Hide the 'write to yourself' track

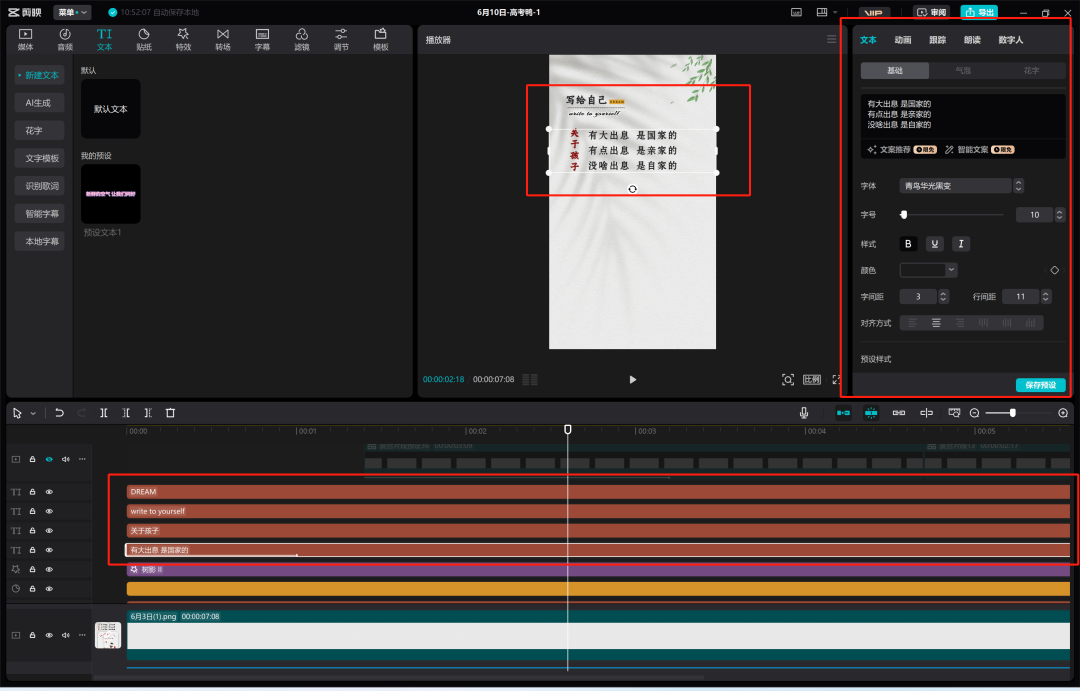coord(49,511)
